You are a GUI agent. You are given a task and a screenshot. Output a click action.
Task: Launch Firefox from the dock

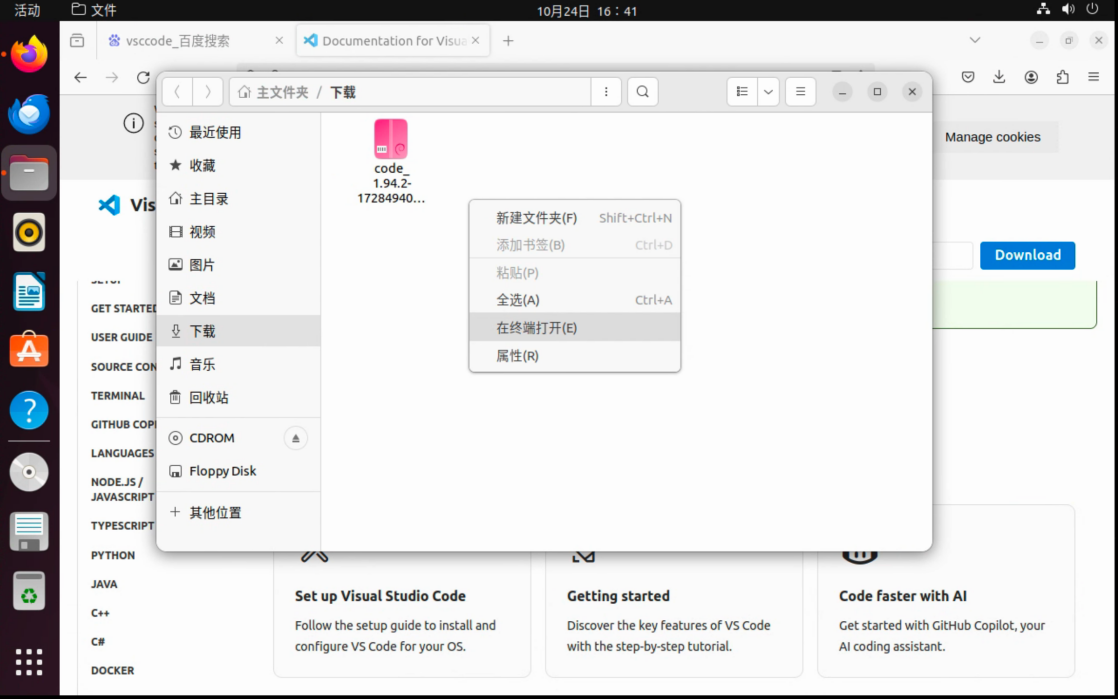coord(29,54)
